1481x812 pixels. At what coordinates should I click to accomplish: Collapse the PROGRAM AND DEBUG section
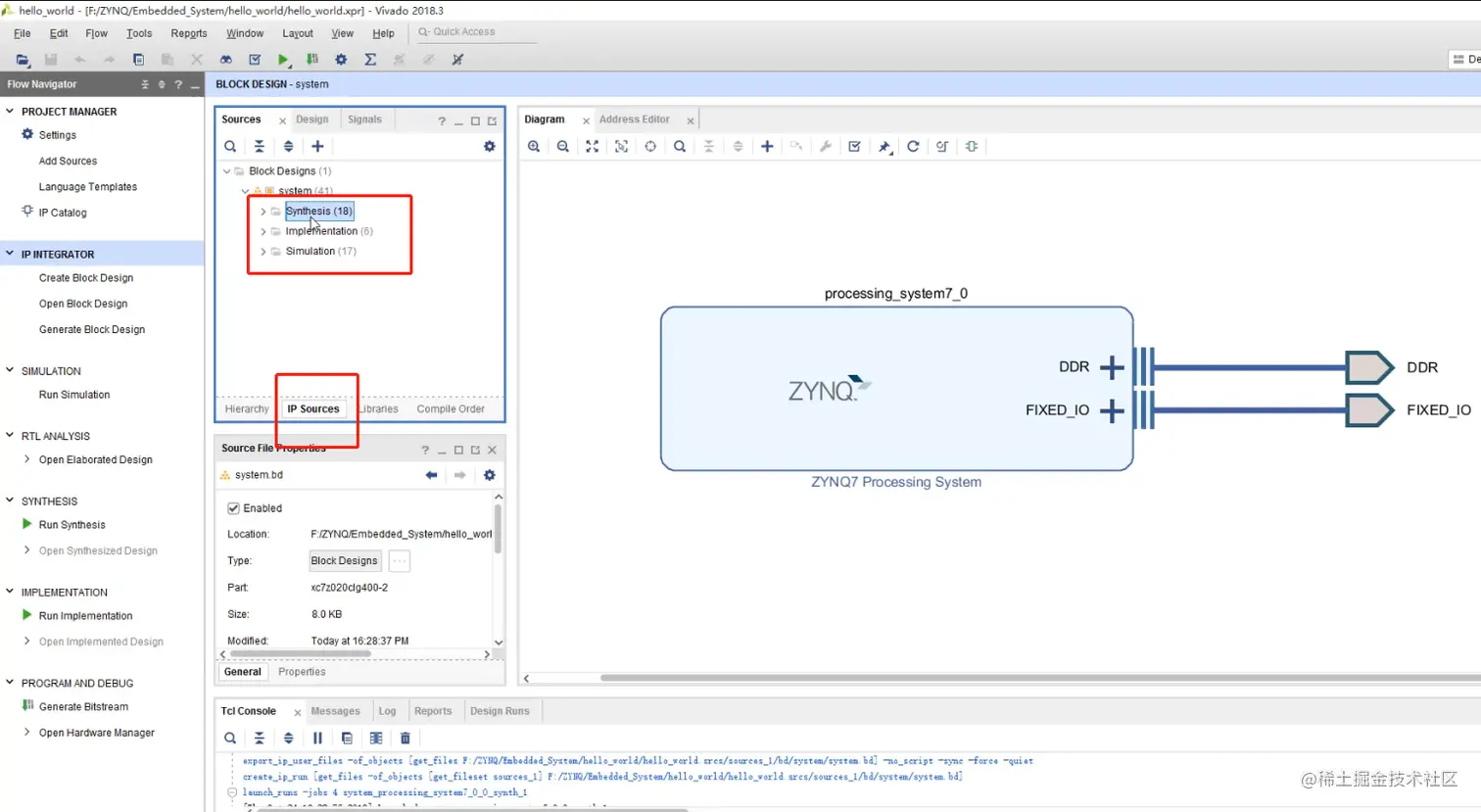point(10,683)
